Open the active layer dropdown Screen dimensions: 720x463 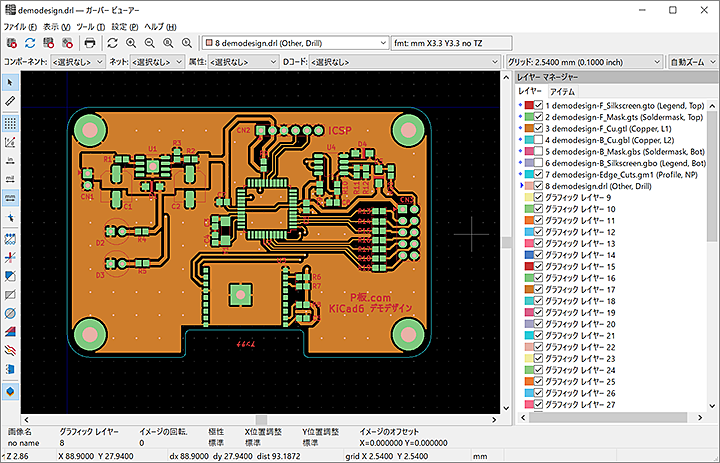tap(294, 44)
